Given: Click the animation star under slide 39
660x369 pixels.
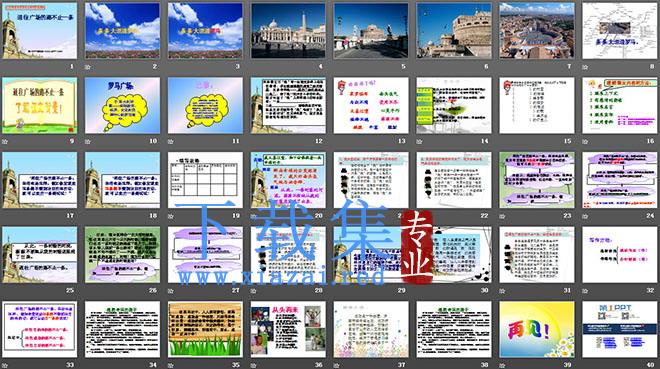Looking at the screenshot, I should pyautogui.click(x=502, y=366).
